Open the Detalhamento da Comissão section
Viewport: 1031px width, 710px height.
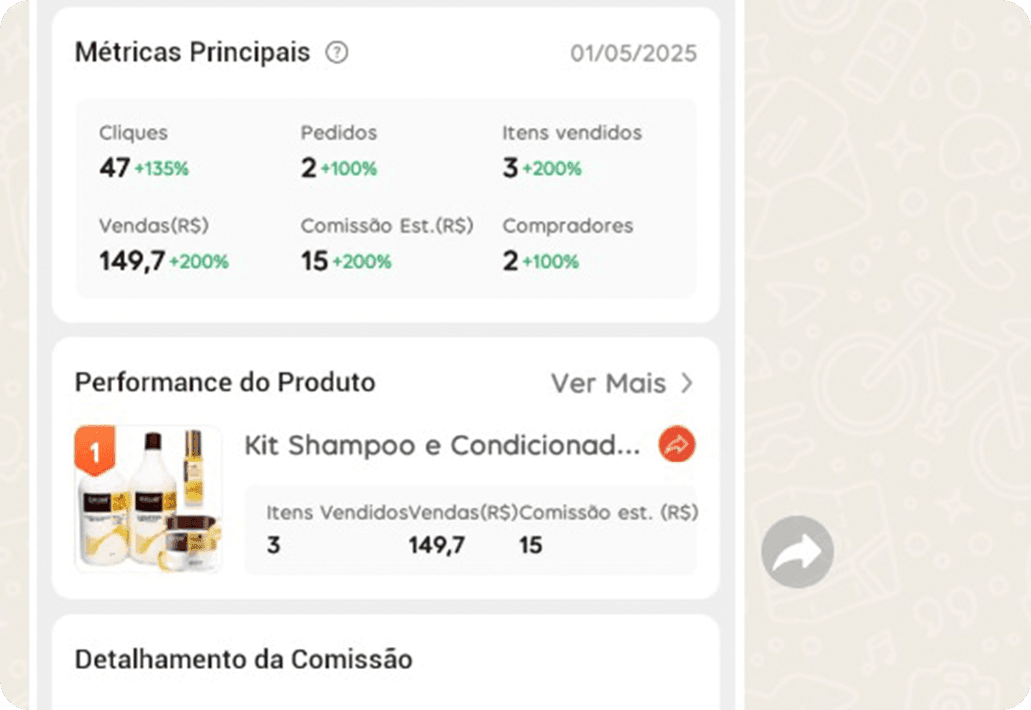243,659
